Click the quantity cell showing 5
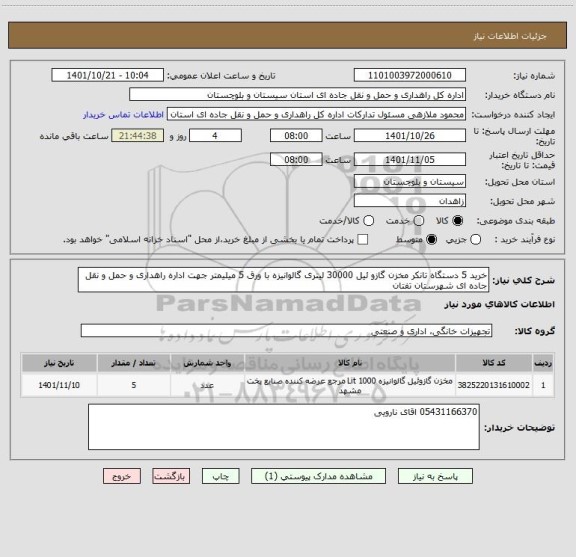Image resolution: width=576 pixels, height=557 pixels. (134, 385)
